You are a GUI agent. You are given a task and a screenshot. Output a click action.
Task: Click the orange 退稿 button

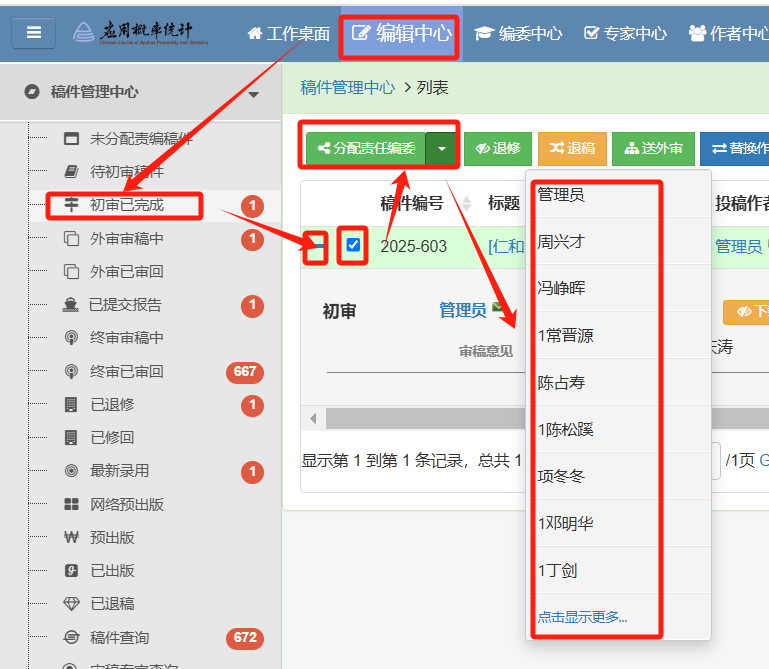(x=572, y=148)
